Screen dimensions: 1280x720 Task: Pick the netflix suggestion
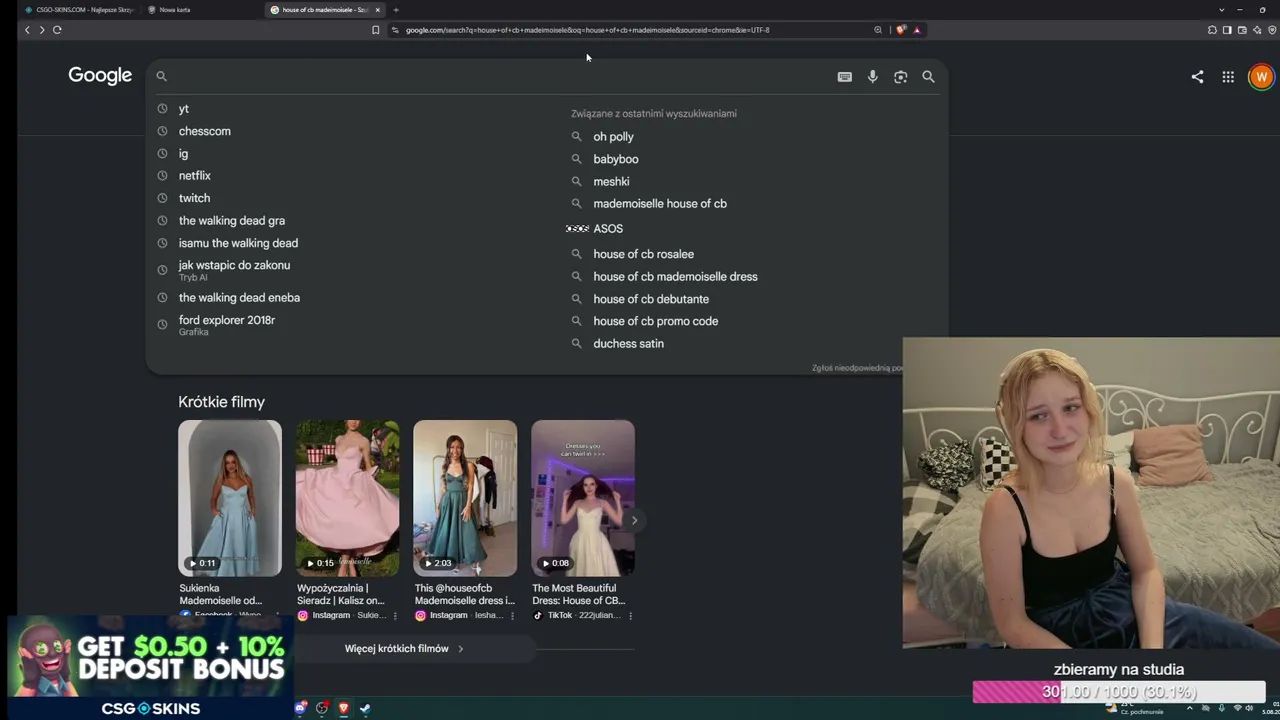pyautogui.click(x=195, y=176)
